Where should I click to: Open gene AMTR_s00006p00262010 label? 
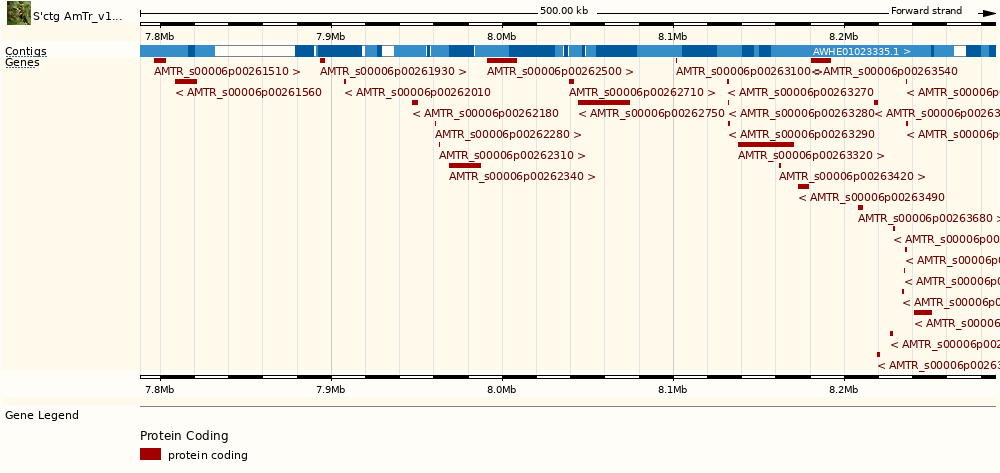pyautogui.click(x=418, y=92)
